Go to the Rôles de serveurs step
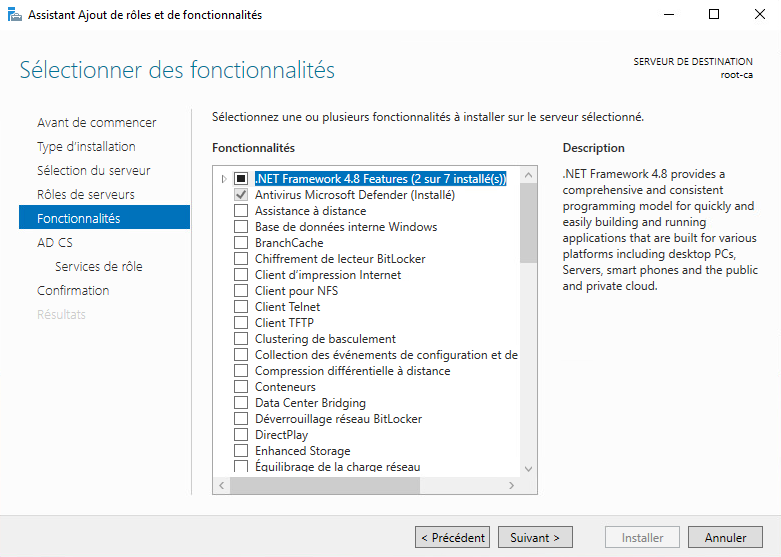 pyautogui.click(x=86, y=194)
